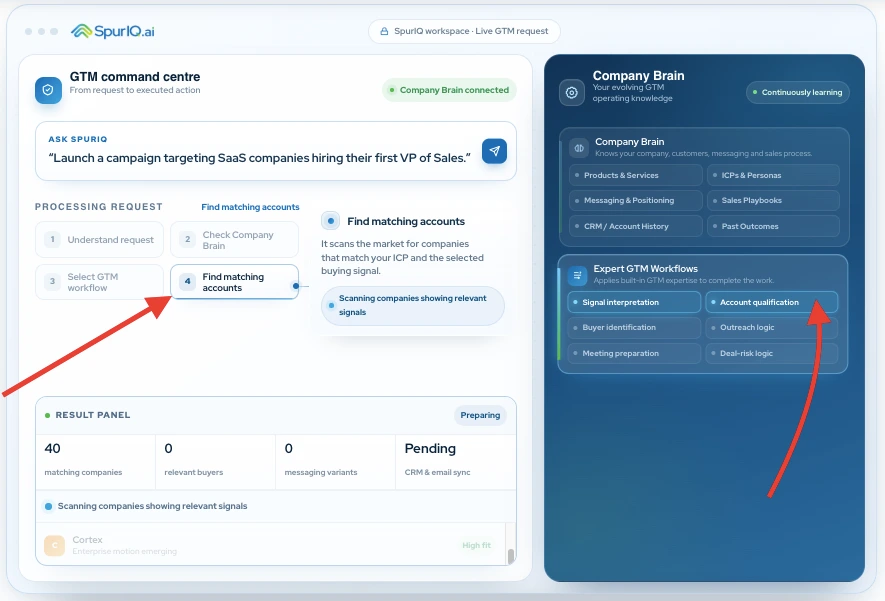885x601 pixels.
Task: Click the RESULT PANEL heading
Action: click(93, 415)
